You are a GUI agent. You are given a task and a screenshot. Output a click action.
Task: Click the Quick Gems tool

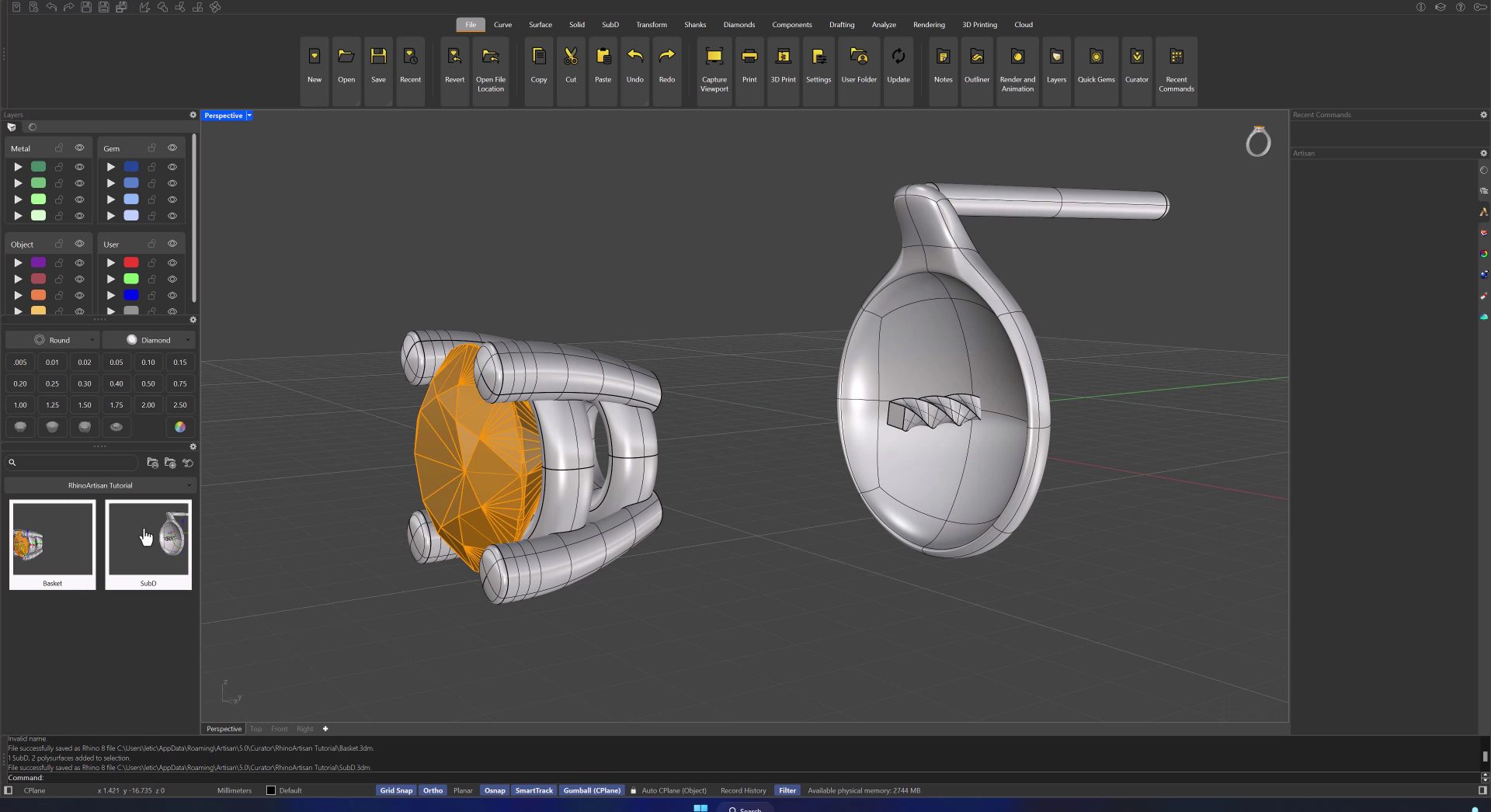coord(1096,57)
